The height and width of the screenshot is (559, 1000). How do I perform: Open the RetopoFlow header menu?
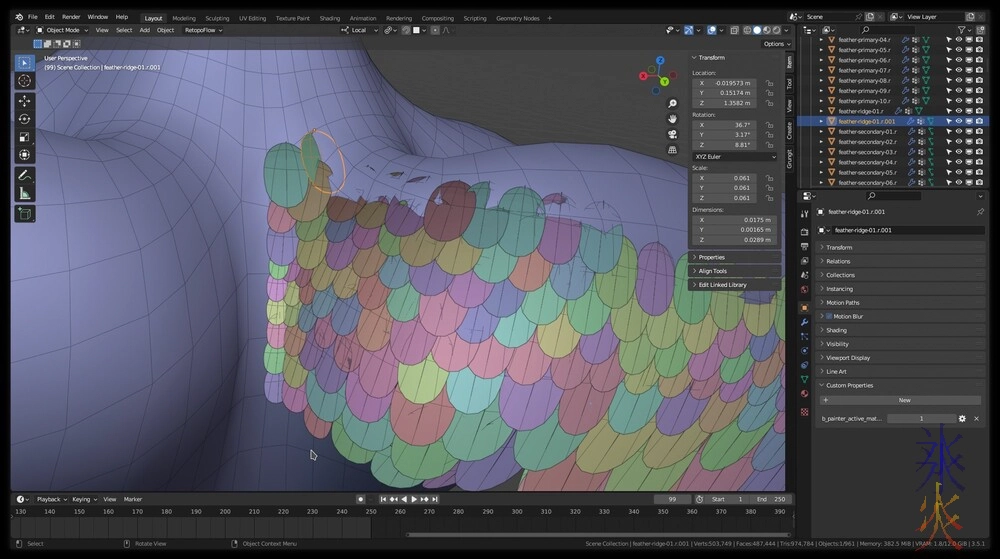(x=201, y=30)
